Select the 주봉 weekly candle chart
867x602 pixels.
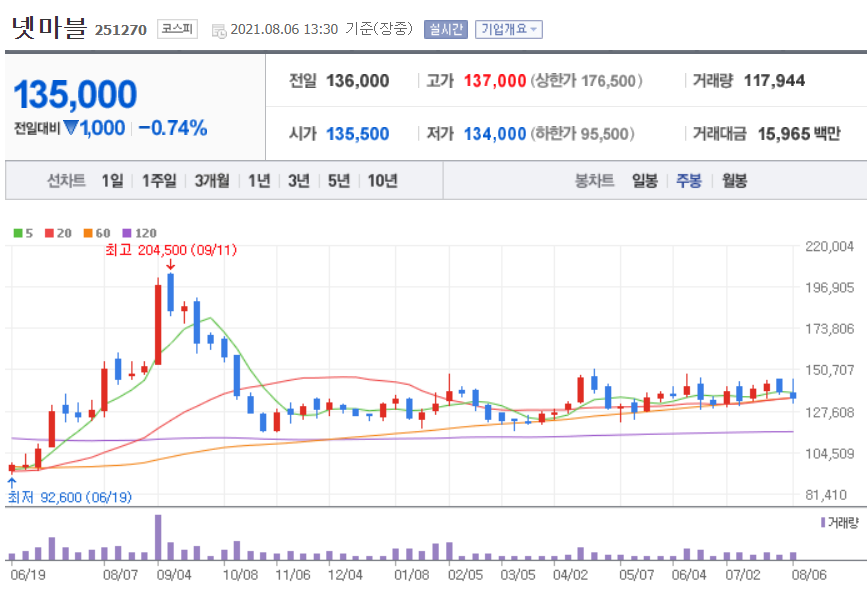click(x=689, y=181)
